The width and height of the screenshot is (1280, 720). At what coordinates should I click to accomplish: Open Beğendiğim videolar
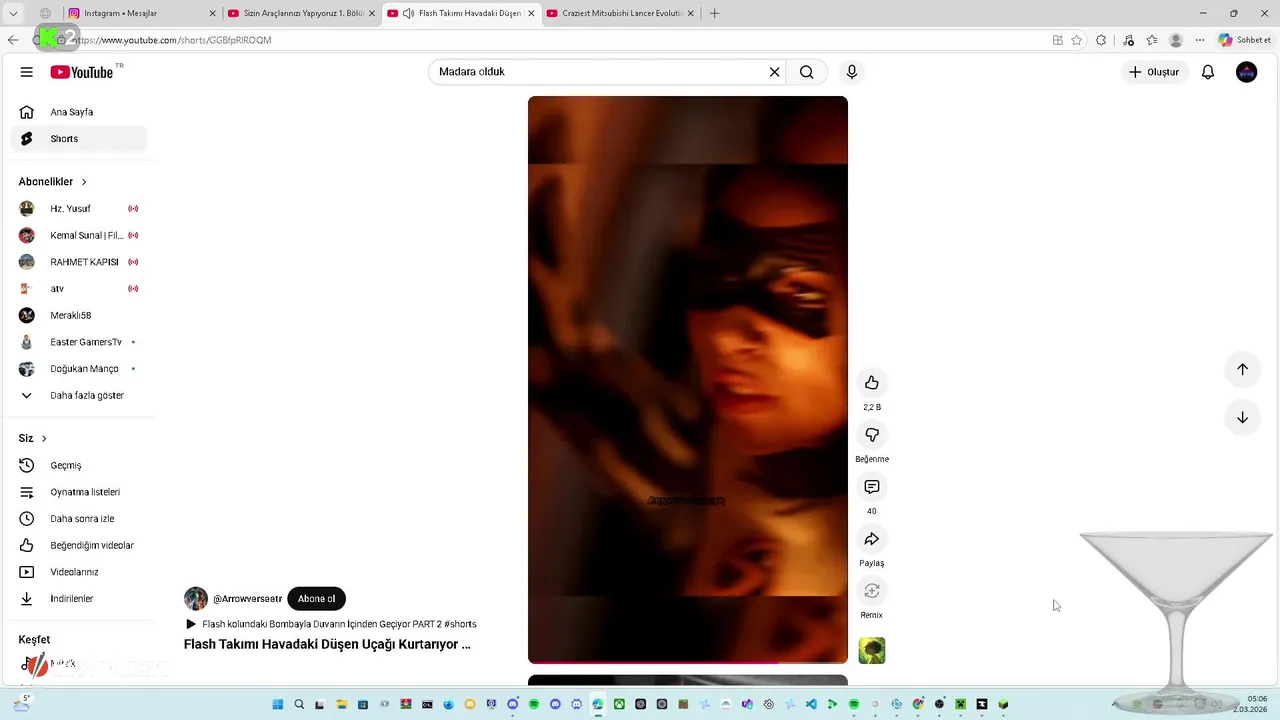78,545
